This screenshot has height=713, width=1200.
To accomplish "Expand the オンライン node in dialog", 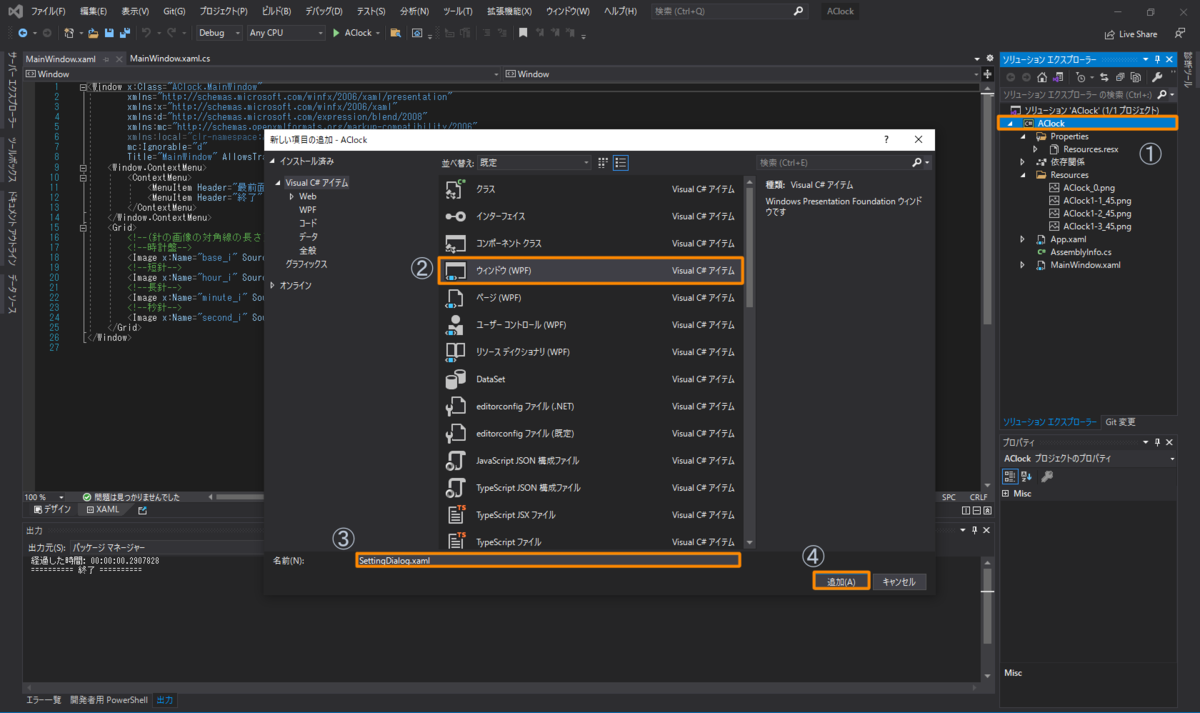I will [x=274, y=286].
